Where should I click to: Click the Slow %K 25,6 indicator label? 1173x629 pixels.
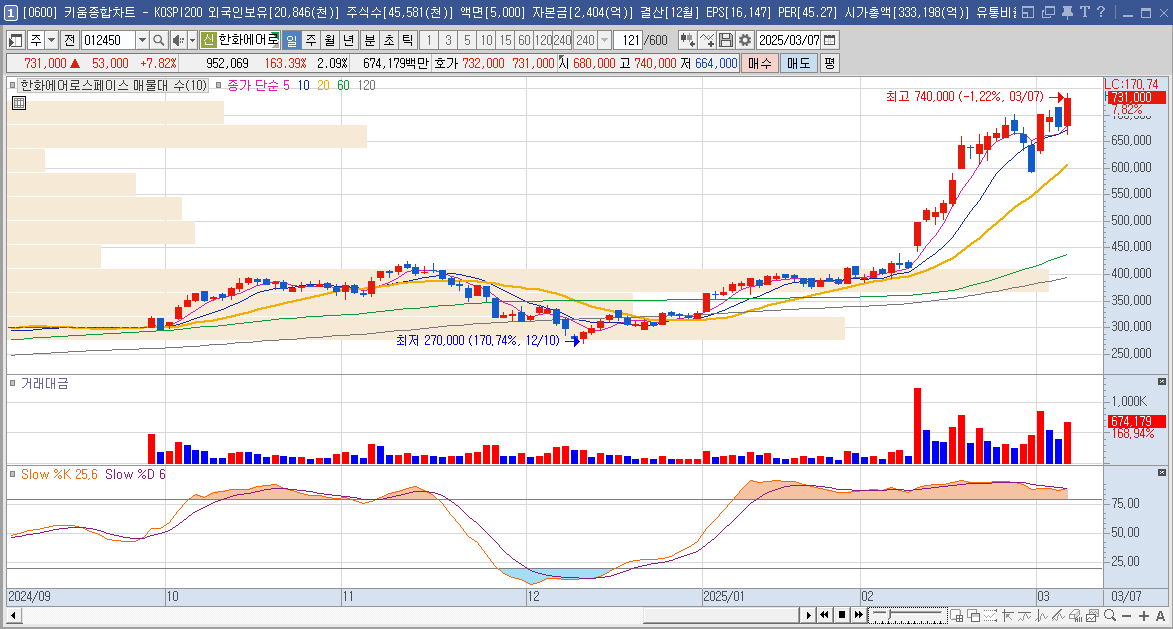click(x=59, y=474)
